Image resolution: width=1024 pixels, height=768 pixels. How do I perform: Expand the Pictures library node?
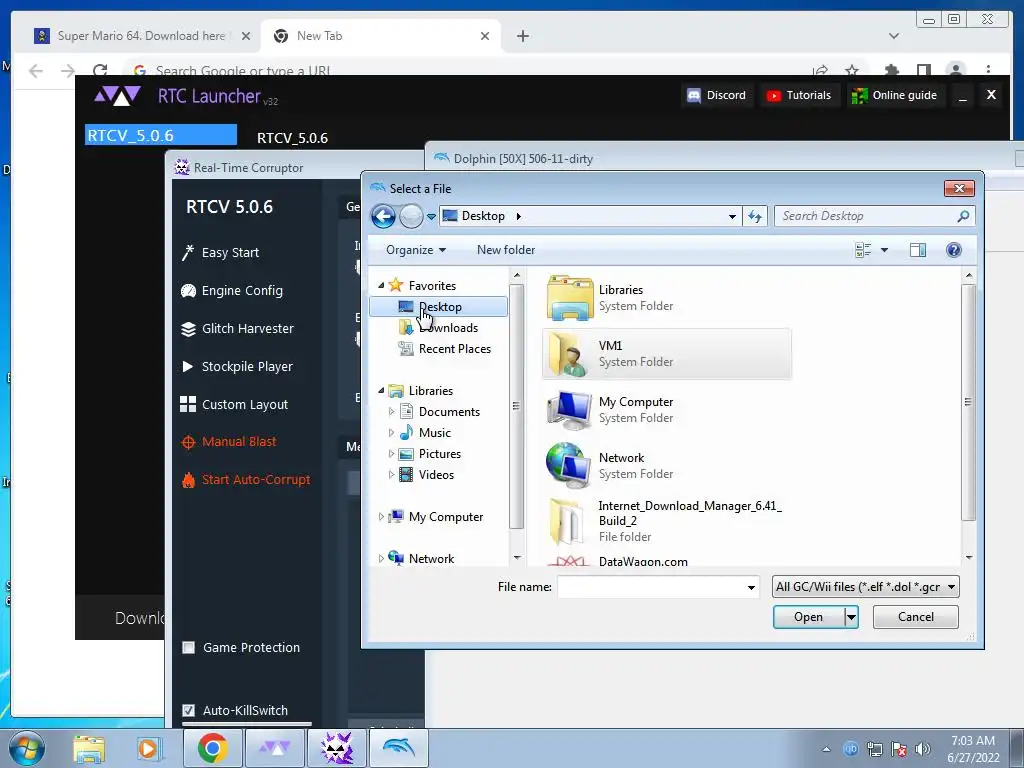(x=391, y=454)
